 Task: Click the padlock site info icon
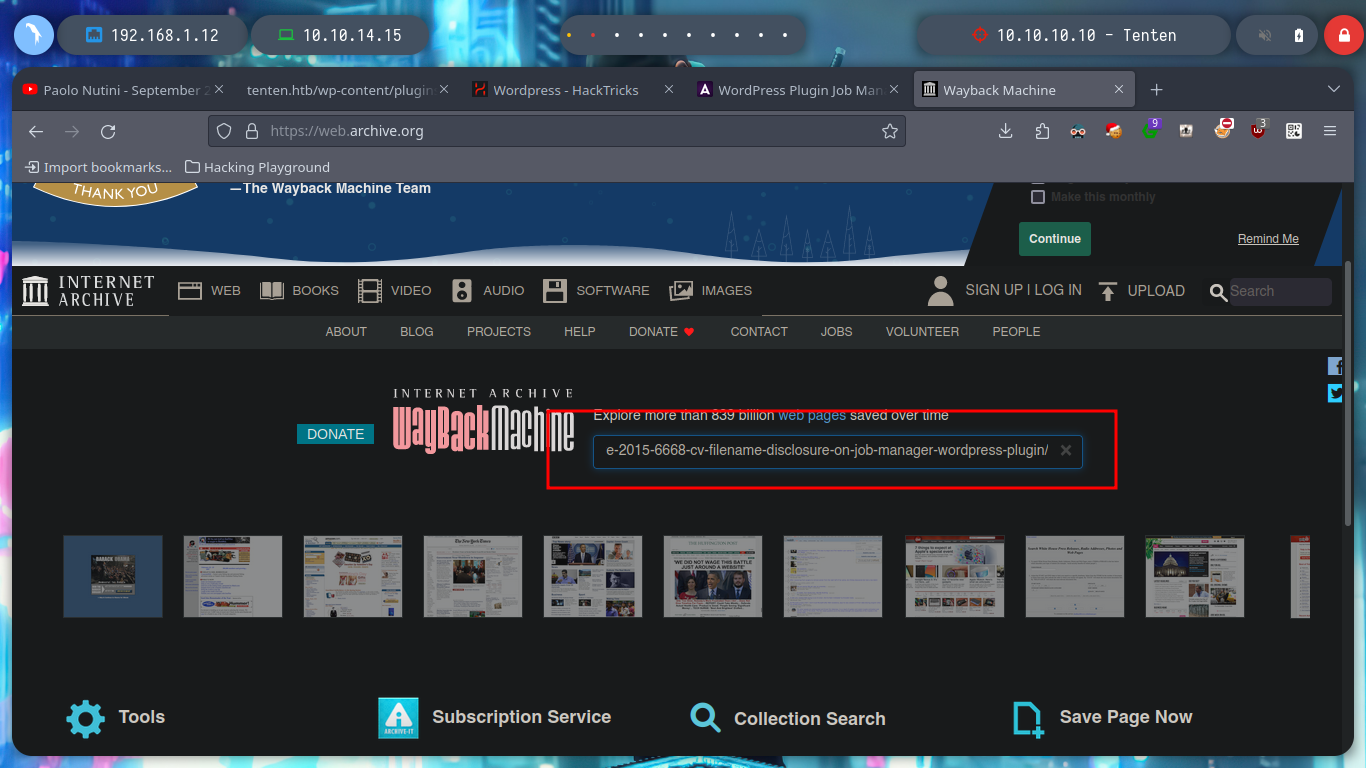pos(251,131)
